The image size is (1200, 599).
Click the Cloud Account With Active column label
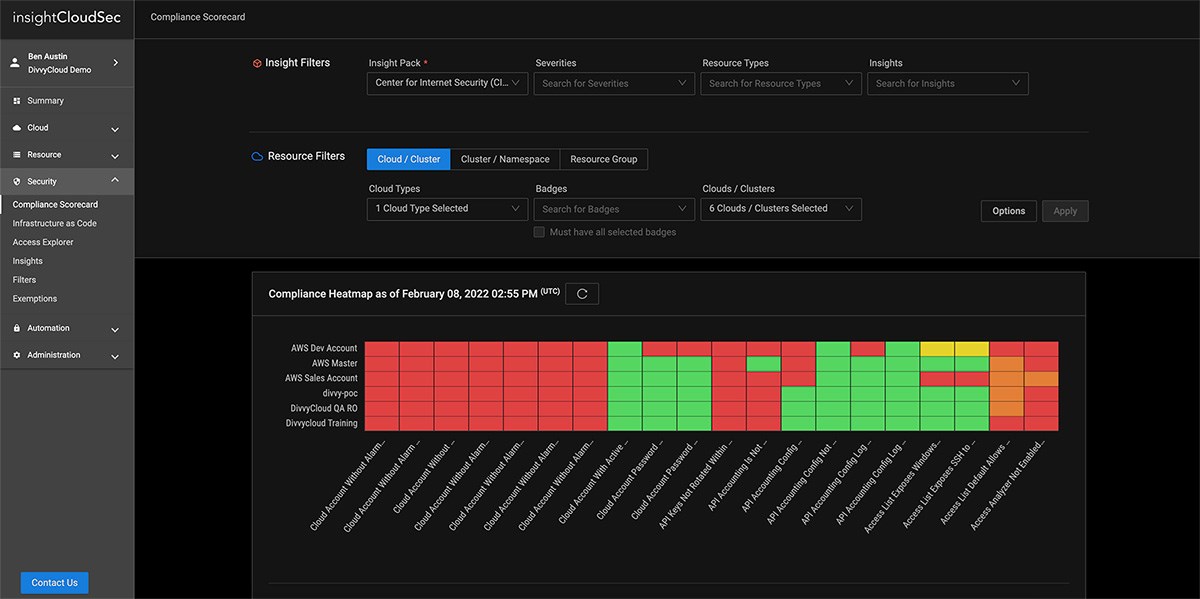pos(592,481)
